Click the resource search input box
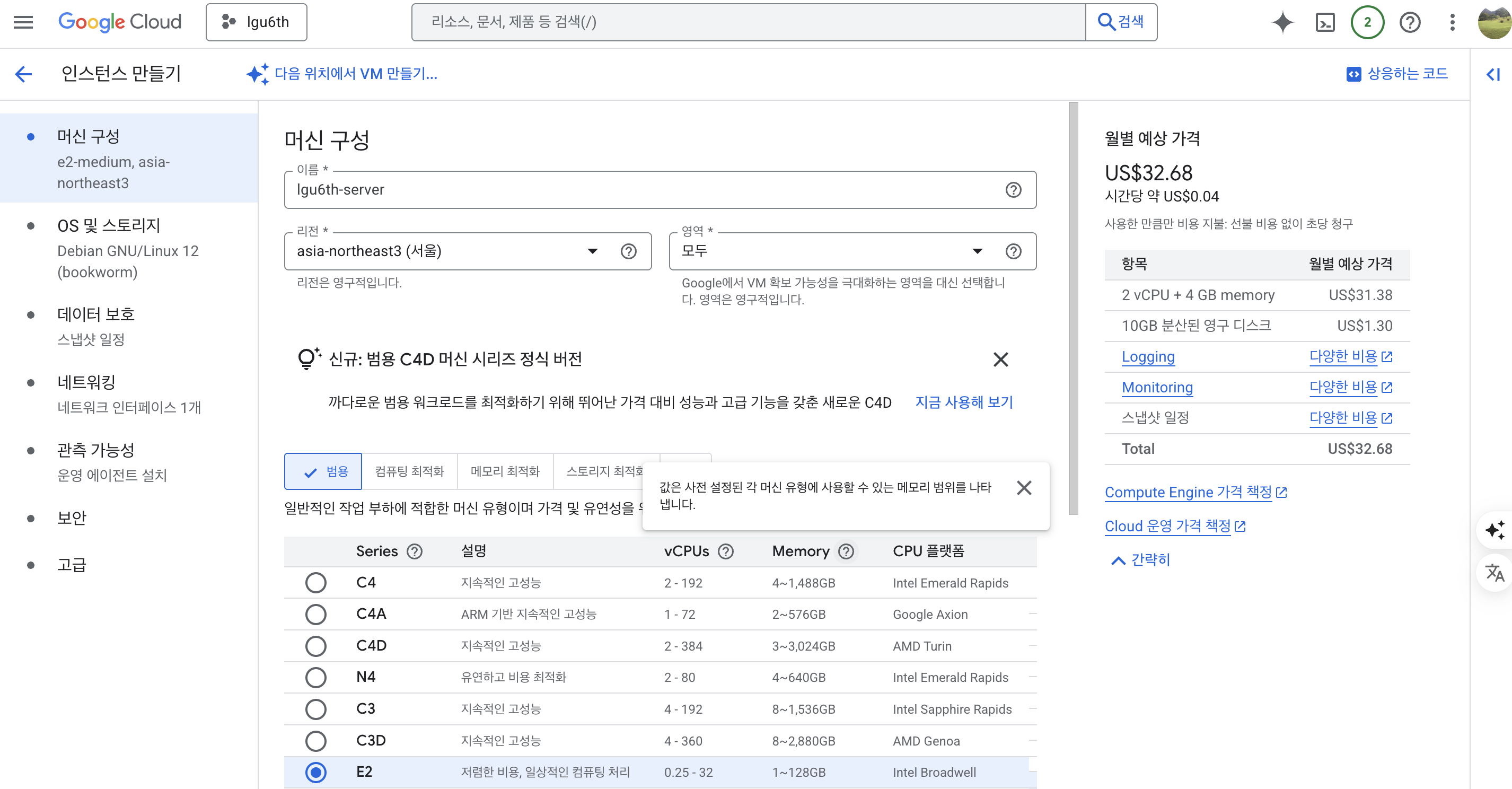The width and height of the screenshot is (1512, 789). (749, 22)
